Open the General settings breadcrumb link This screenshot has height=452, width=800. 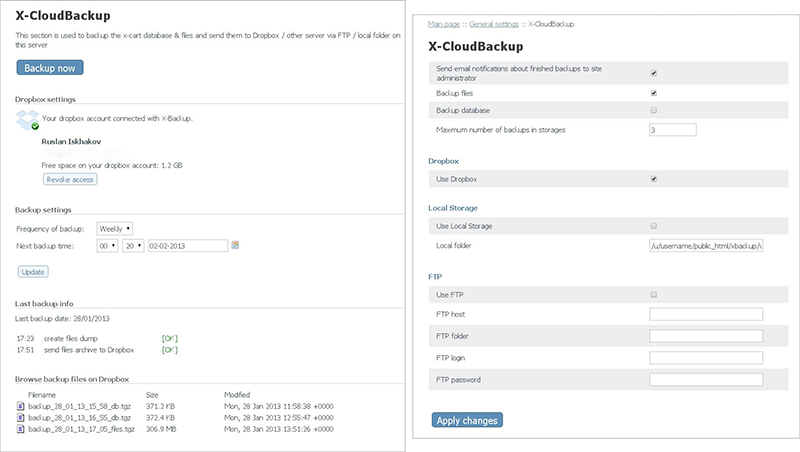point(494,24)
